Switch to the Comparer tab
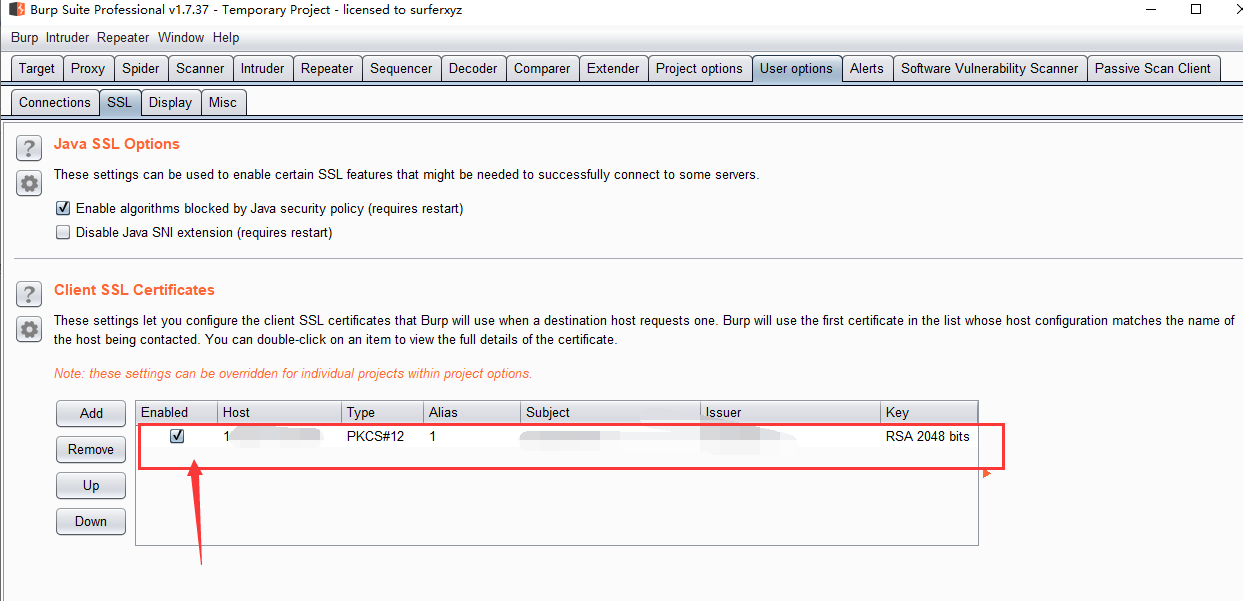 542,69
